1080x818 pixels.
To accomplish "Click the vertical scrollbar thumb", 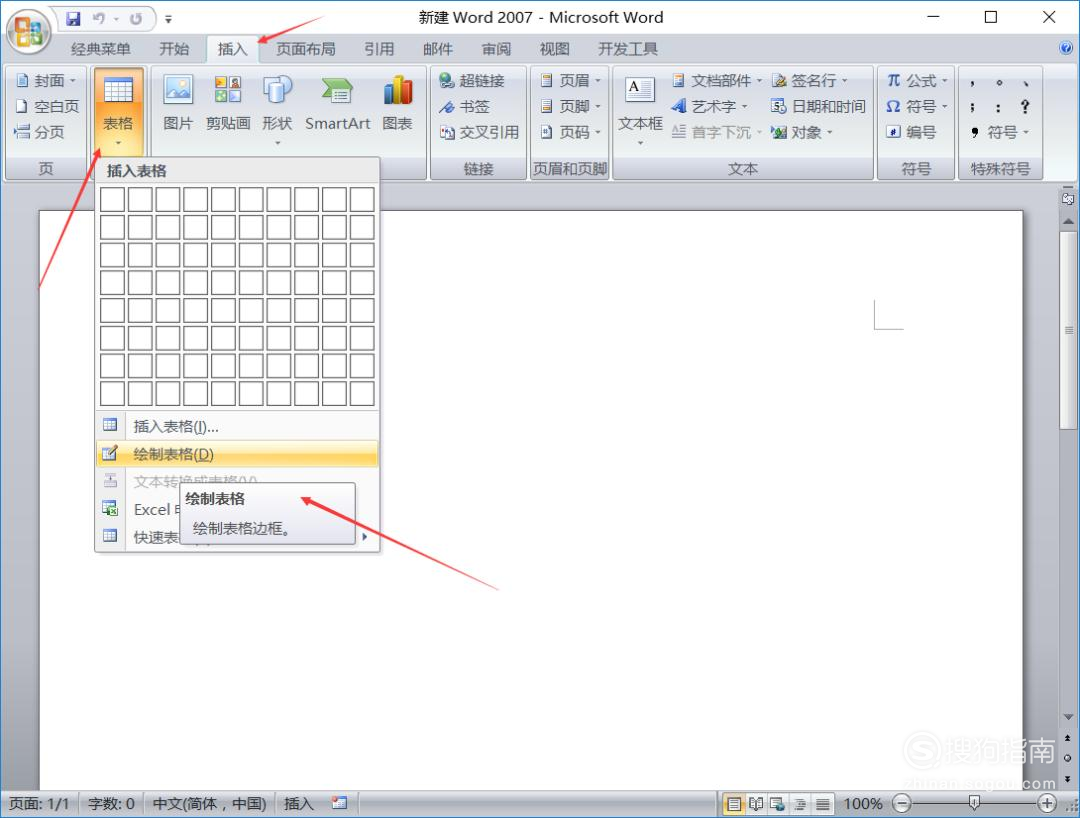I will (1068, 331).
